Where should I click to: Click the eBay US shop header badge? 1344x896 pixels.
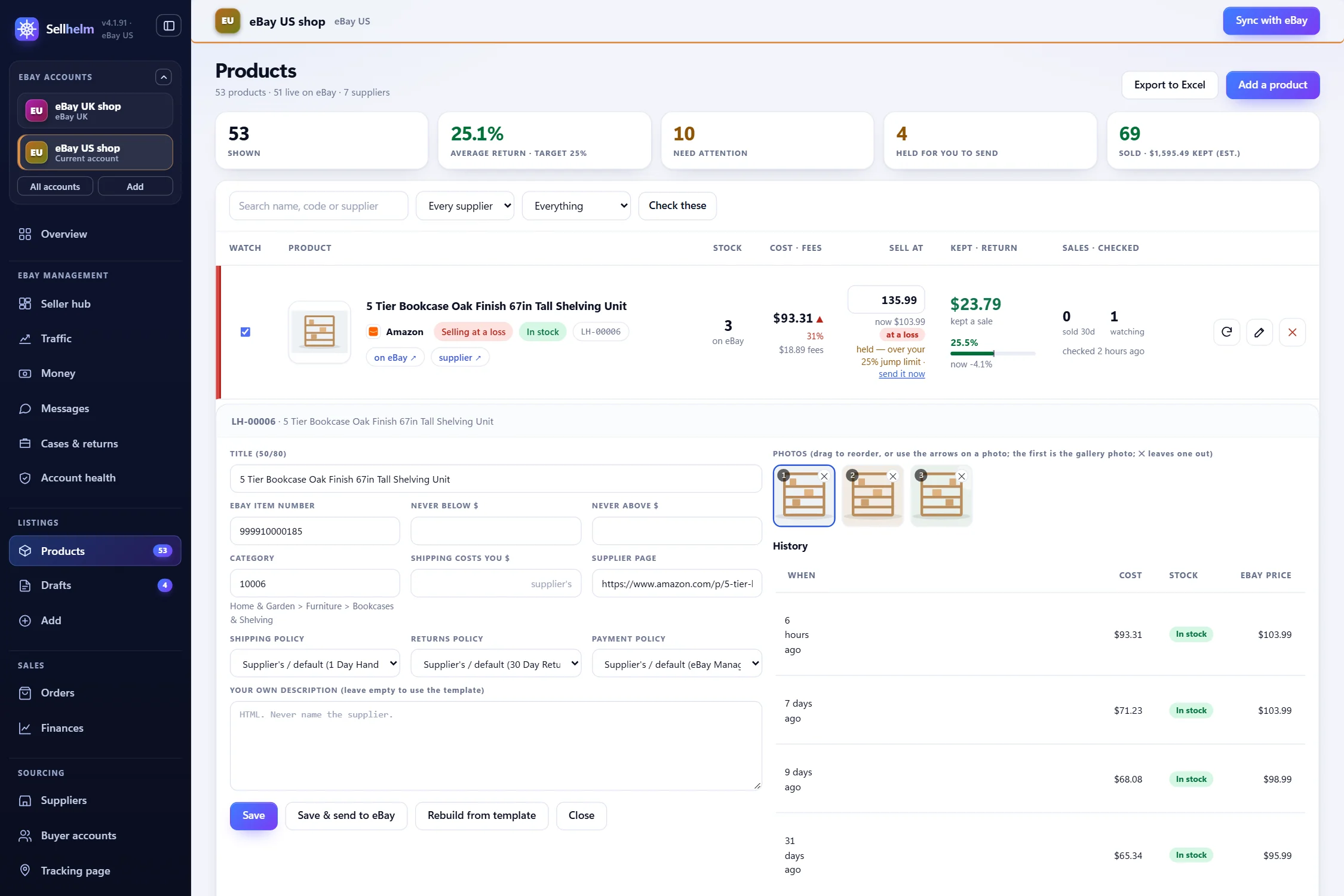pos(228,21)
